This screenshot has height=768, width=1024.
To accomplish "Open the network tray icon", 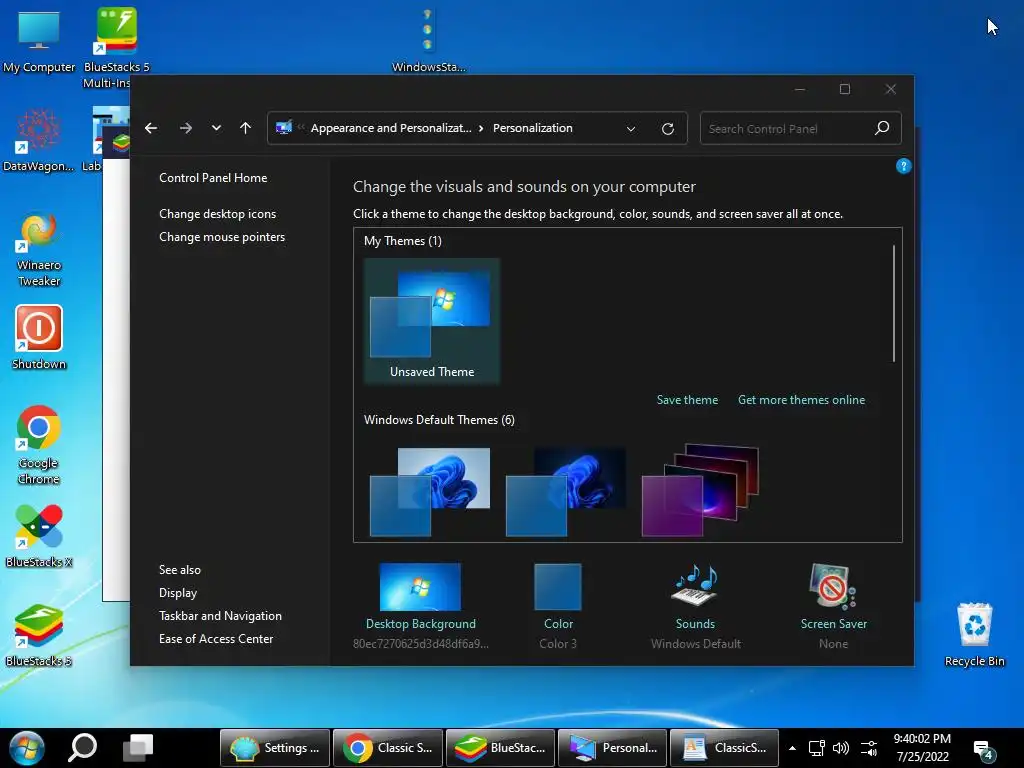I will pyautogui.click(x=816, y=748).
